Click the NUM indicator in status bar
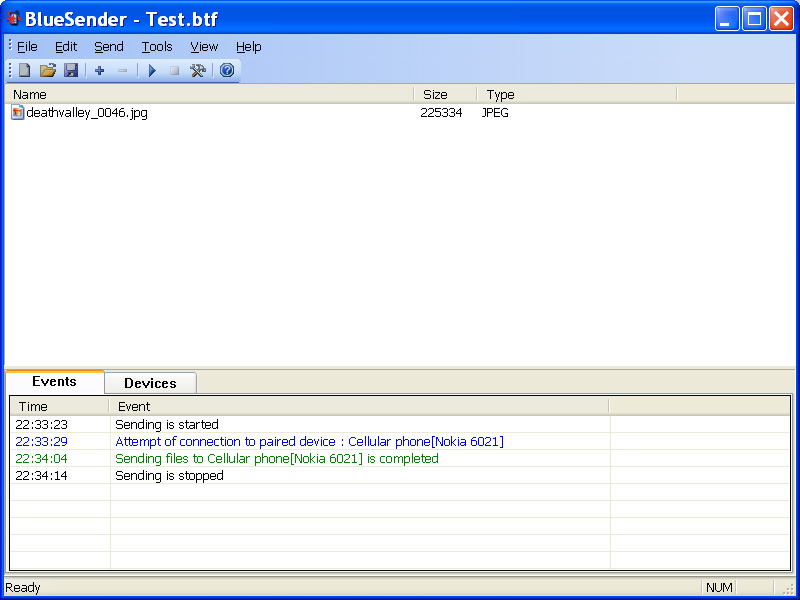This screenshot has width=800, height=600. pyautogui.click(x=719, y=588)
